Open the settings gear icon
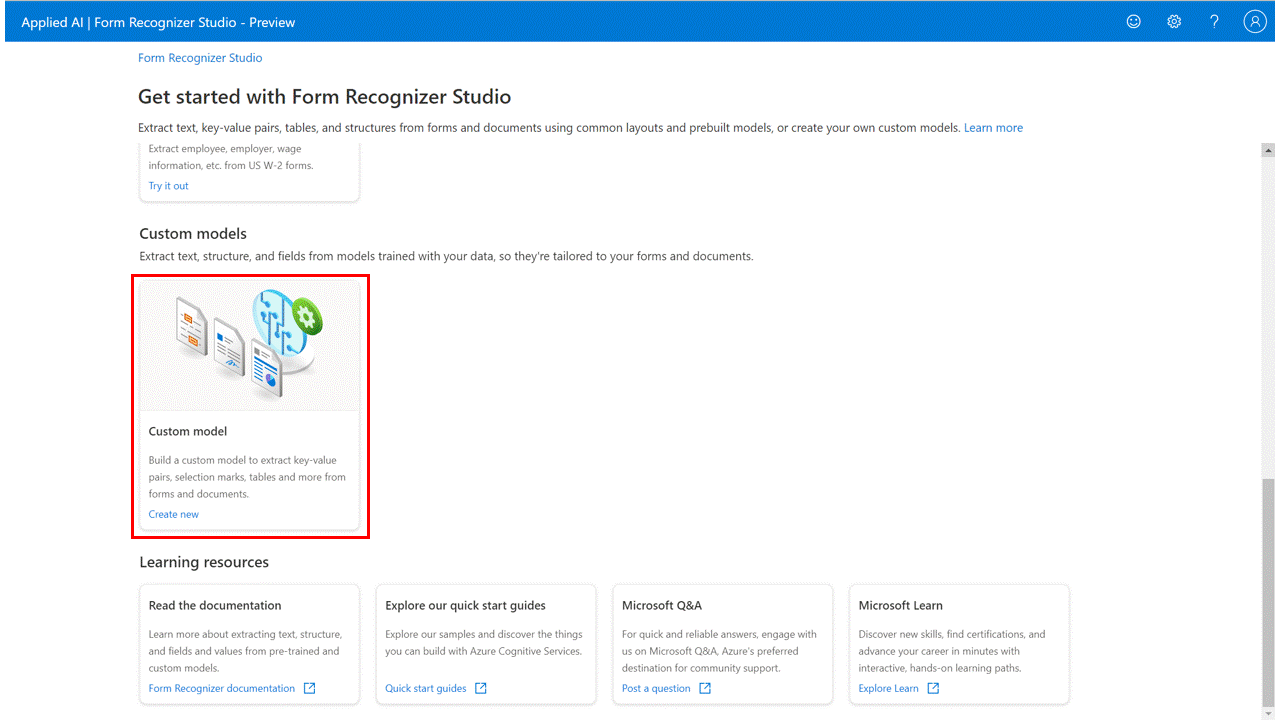Screen dimensions: 1280x720 pos(1174,21)
